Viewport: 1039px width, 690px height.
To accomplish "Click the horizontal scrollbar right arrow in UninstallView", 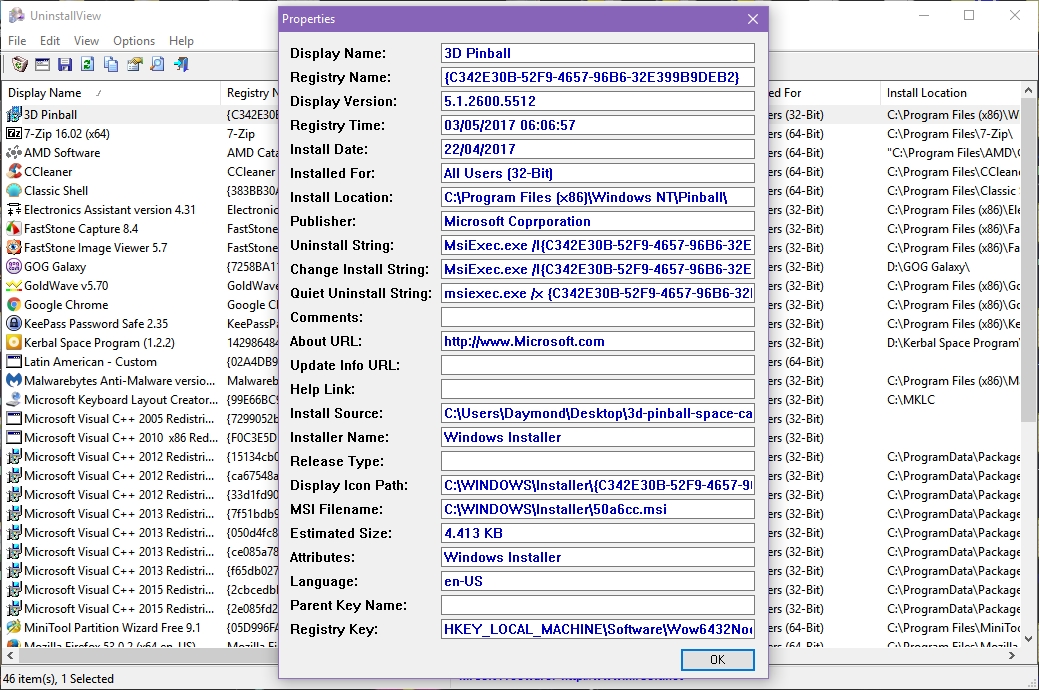I will 1012,656.
